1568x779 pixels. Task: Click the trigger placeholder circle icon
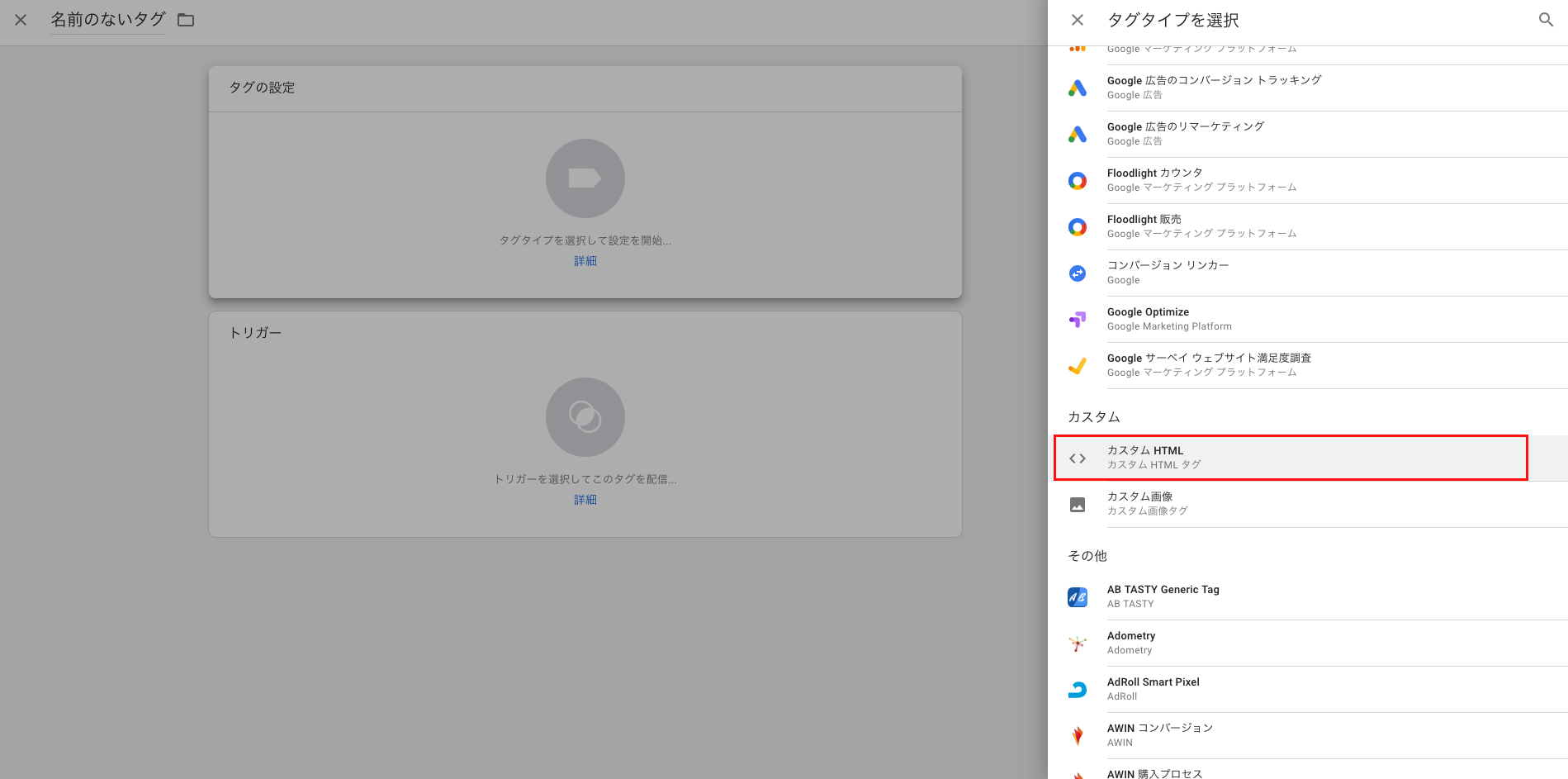coord(585,417)
